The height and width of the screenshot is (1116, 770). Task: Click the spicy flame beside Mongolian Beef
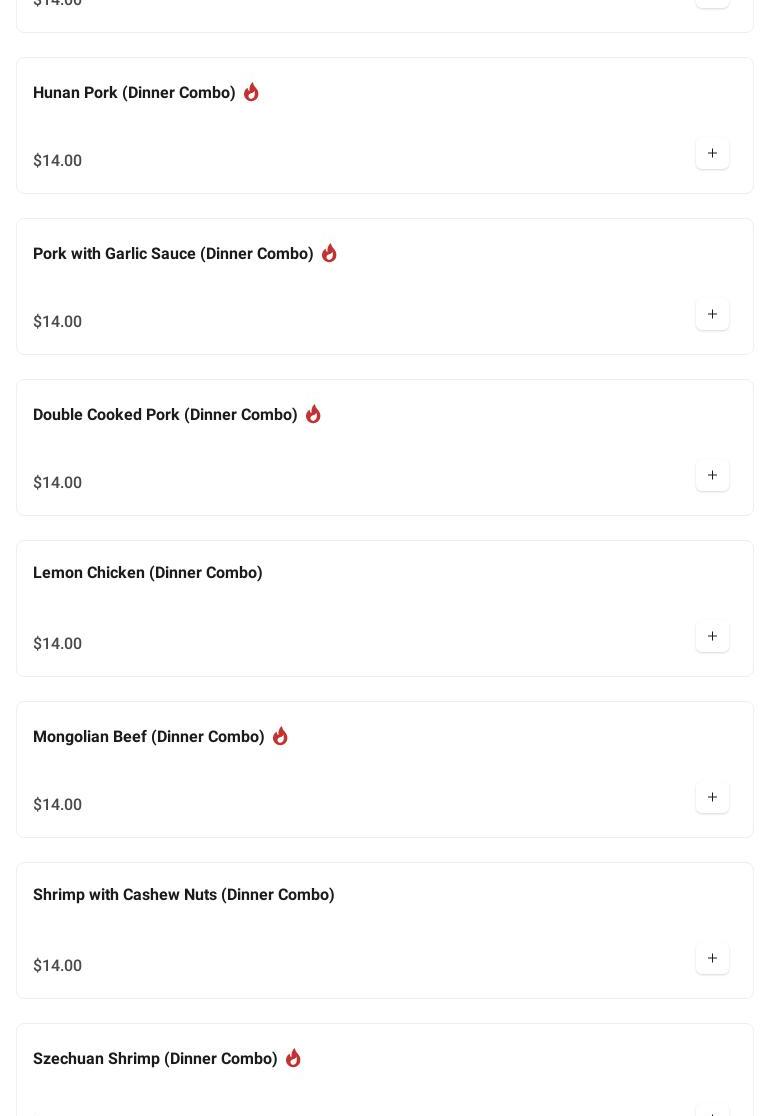[x=280, y=736]
